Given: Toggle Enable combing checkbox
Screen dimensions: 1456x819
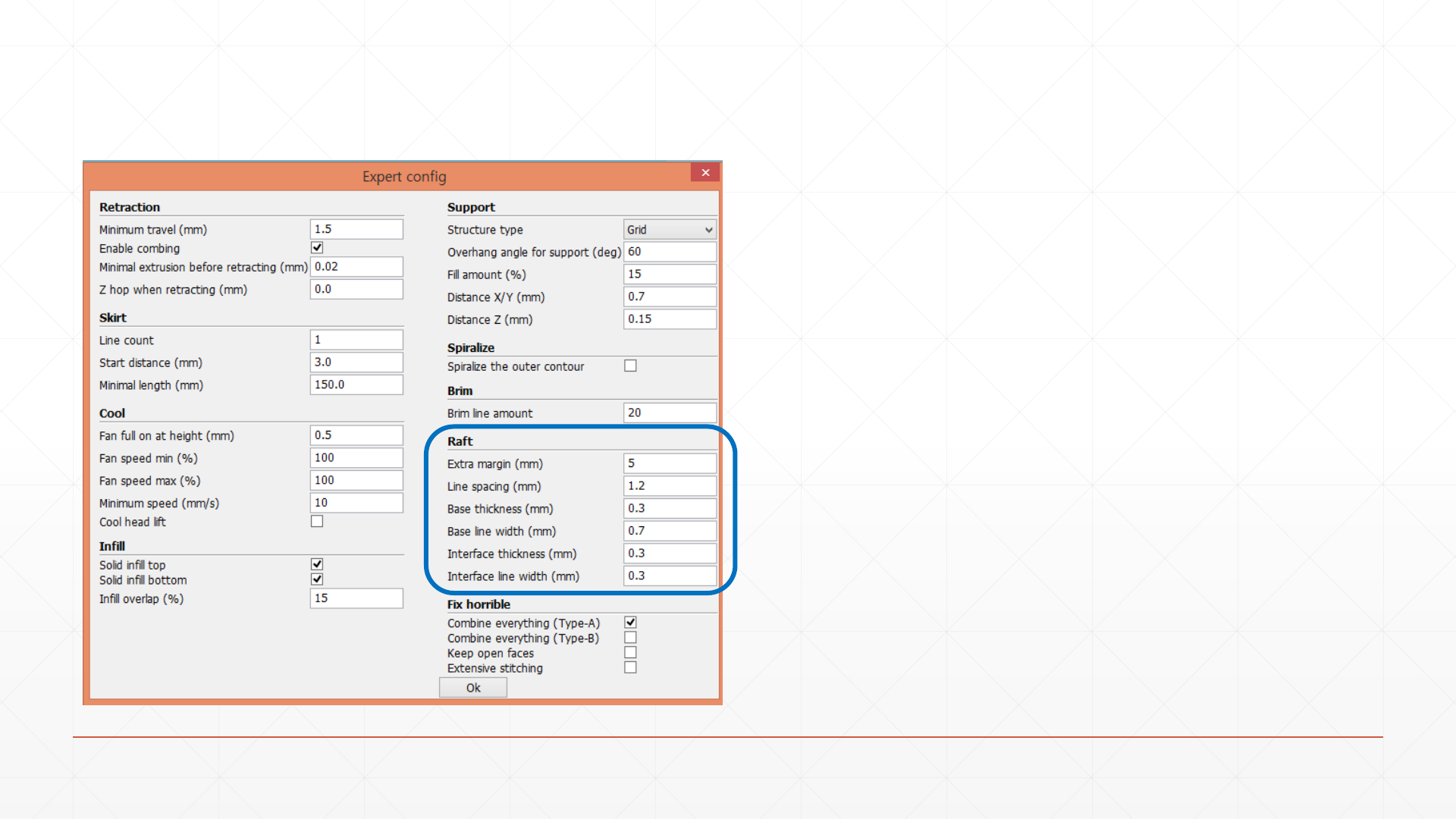Looking at the screenshot, I should [x=317, y=248].
